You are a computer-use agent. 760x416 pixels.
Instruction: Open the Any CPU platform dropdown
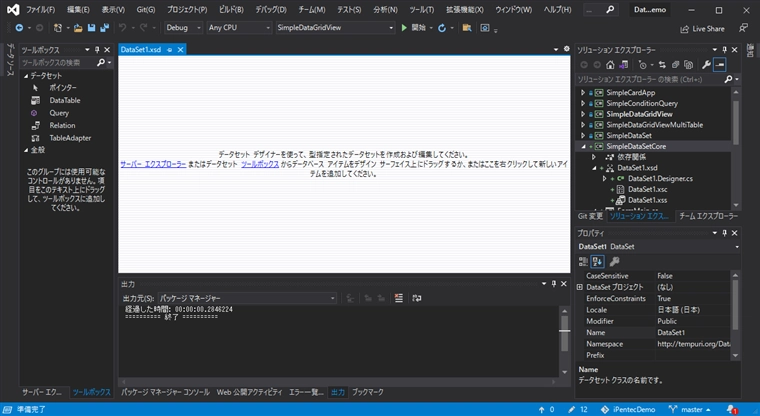click(x=239, y=28)
